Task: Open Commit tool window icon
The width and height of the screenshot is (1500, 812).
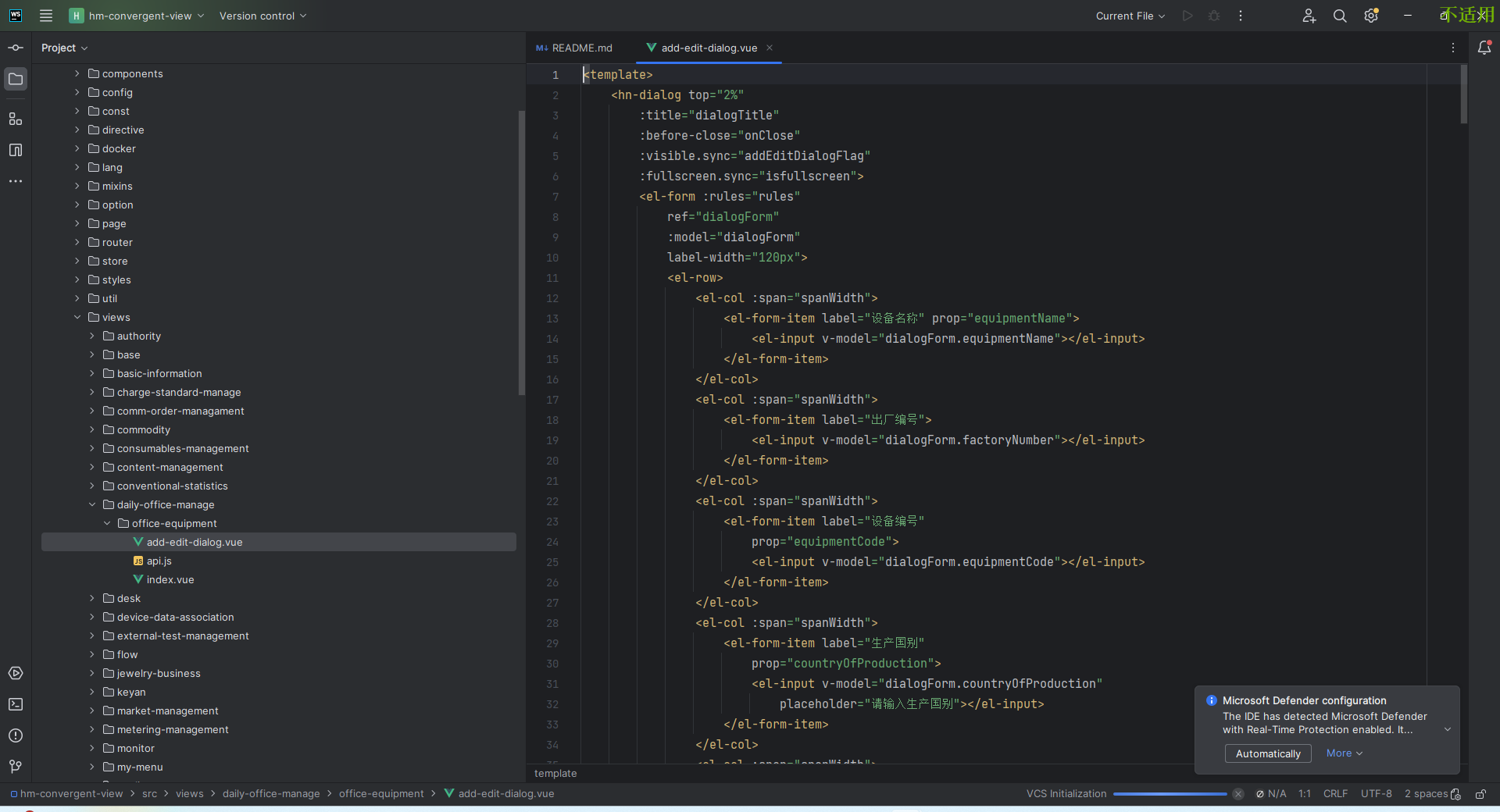Action: [x=16, y=48]
